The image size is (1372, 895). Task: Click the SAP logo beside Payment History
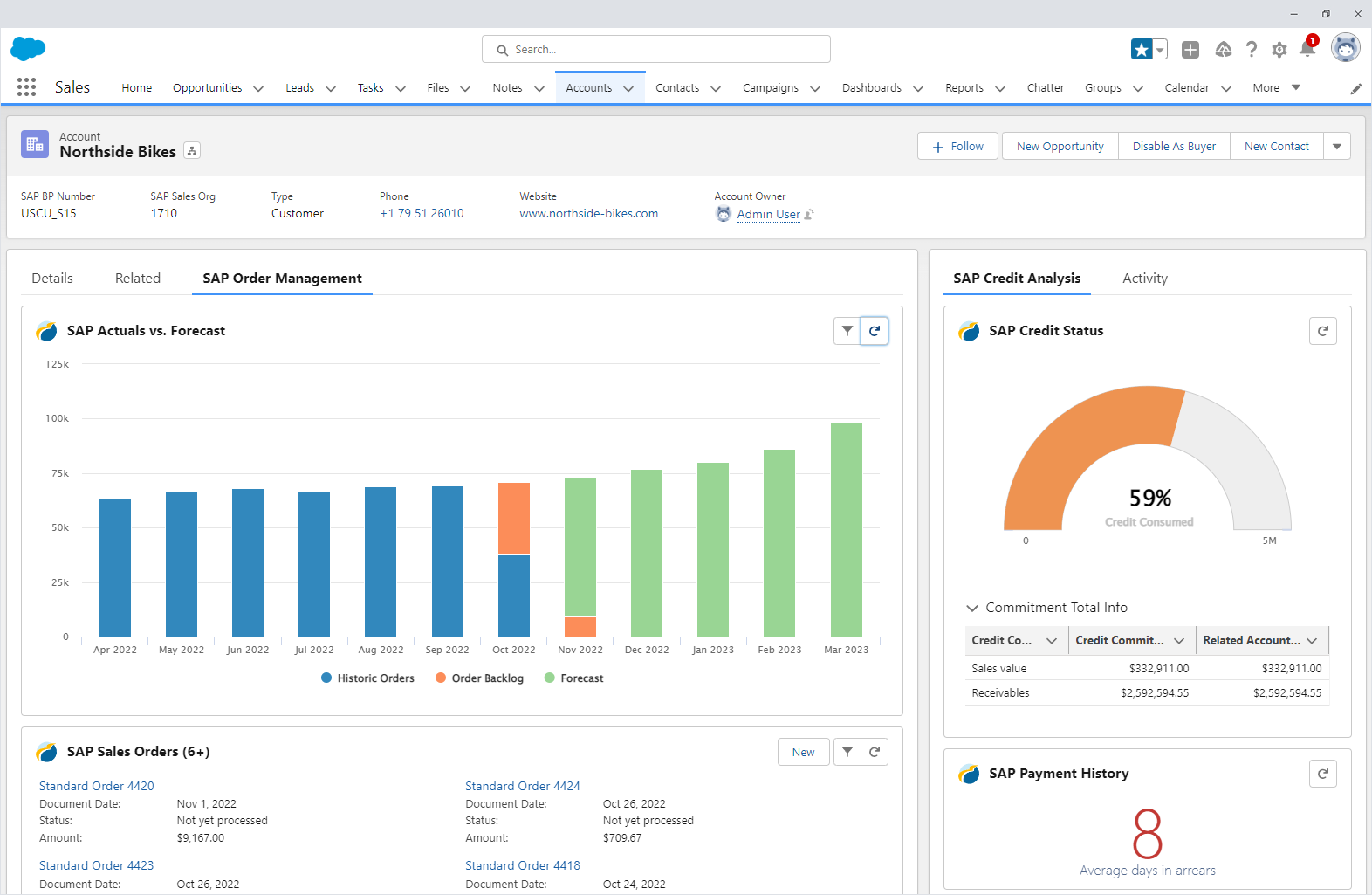[969, 774]
